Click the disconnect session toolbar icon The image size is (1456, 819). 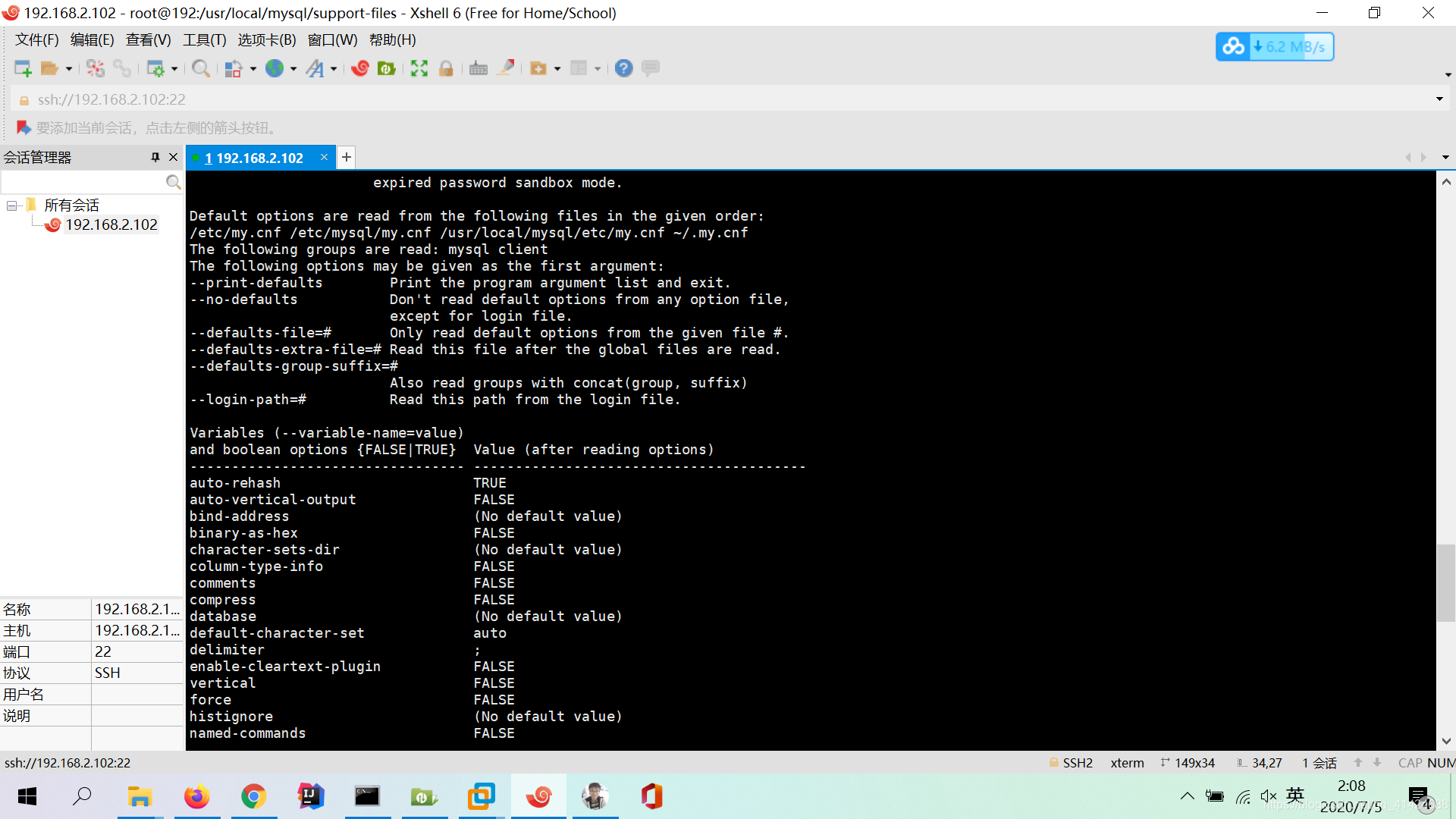click(95, 68)
